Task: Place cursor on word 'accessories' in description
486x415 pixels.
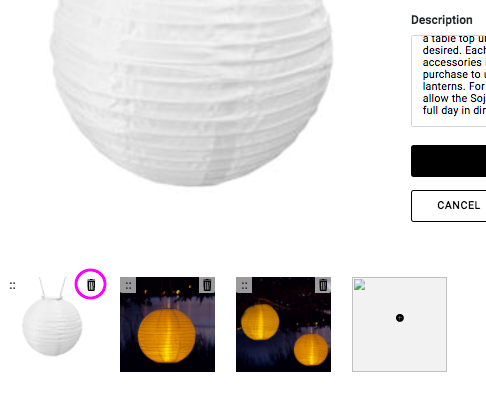Action: point(452,62)
